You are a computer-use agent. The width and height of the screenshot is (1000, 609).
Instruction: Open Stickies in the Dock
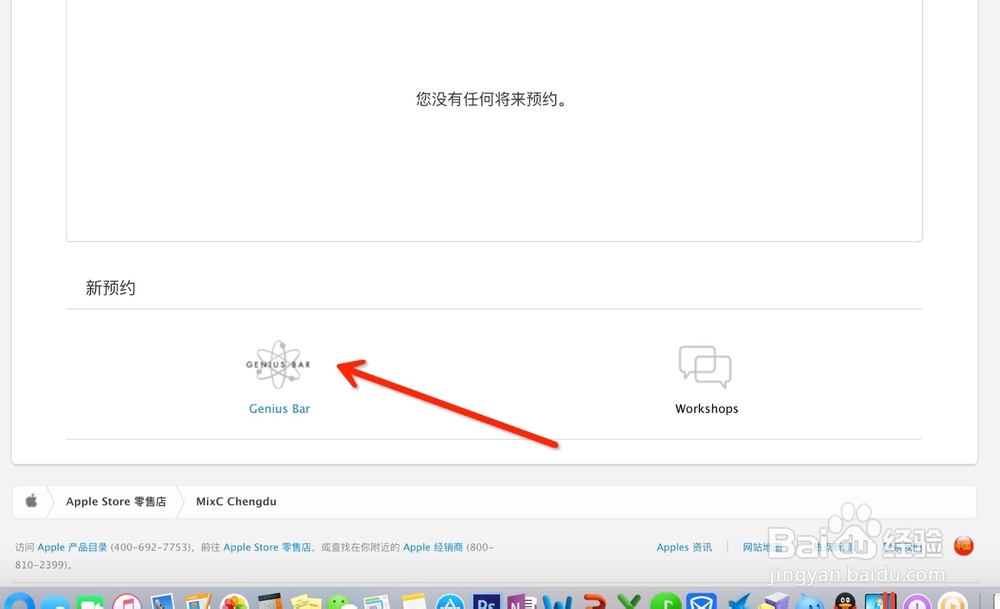[x=306, y=602]
